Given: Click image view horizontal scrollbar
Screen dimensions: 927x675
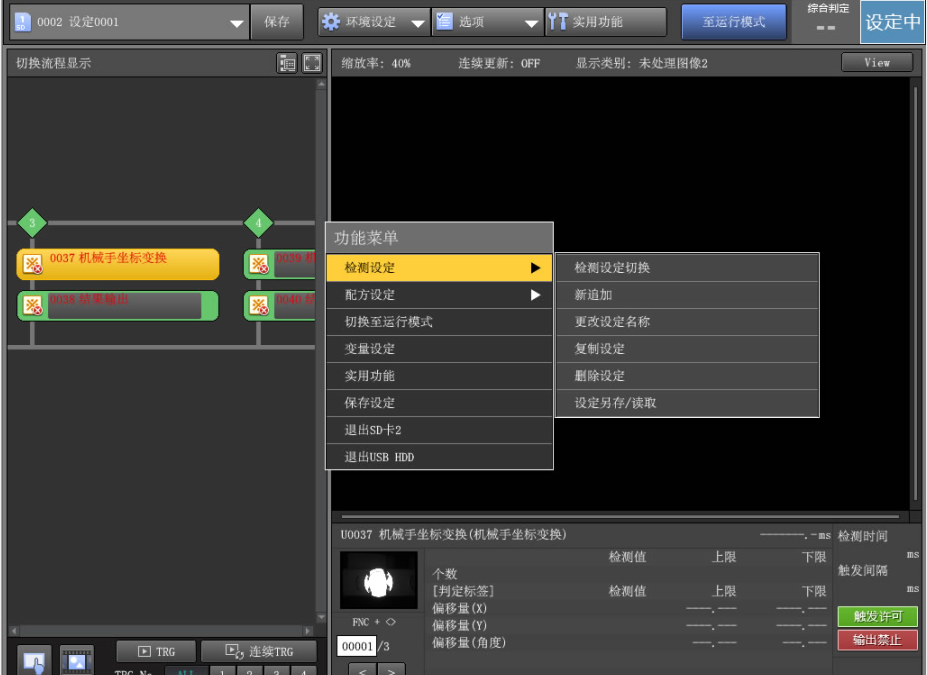Looking at the screenshot, I should point(620,516).
